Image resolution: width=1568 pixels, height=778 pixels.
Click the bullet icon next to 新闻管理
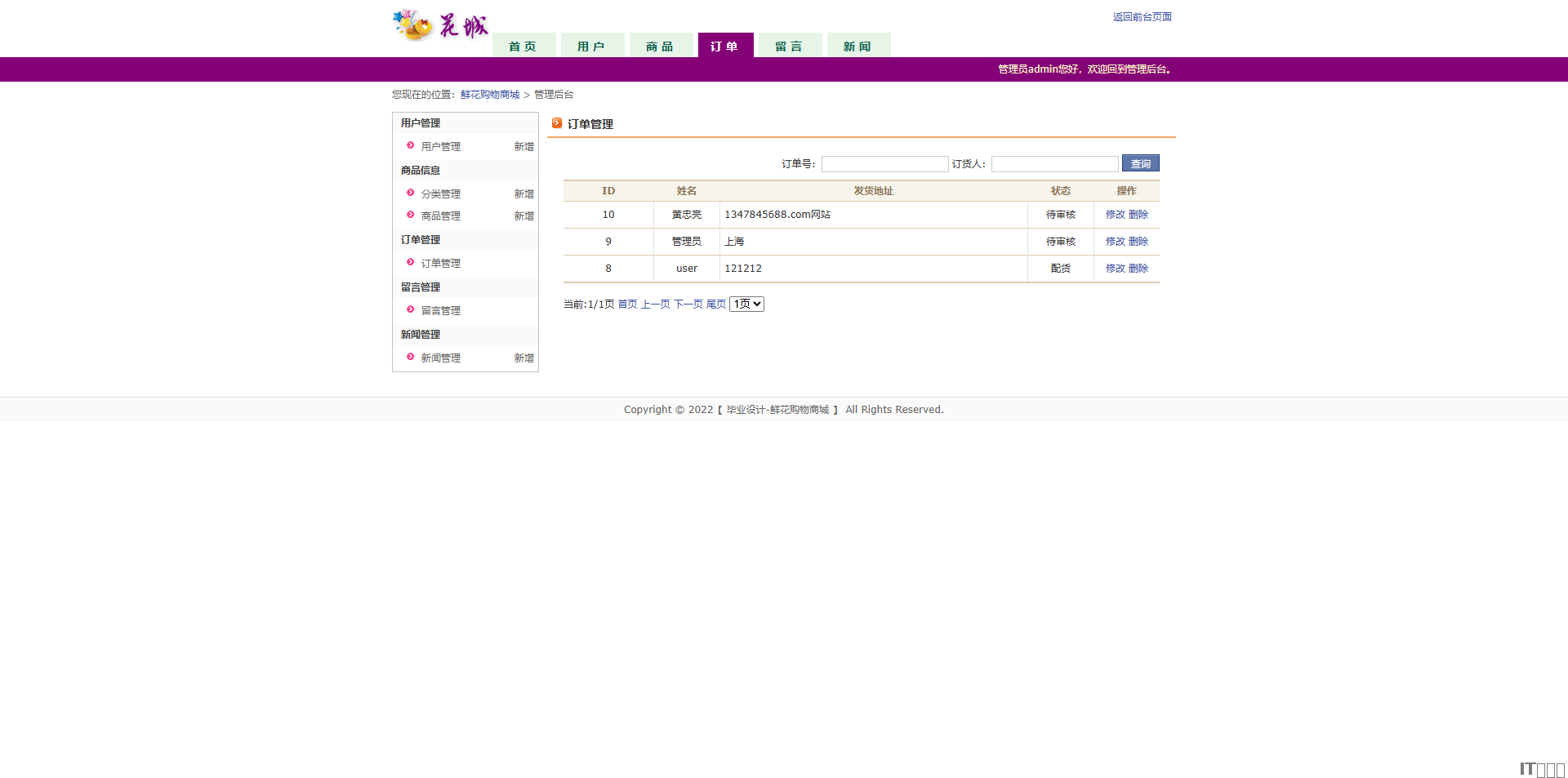point(410,357)
